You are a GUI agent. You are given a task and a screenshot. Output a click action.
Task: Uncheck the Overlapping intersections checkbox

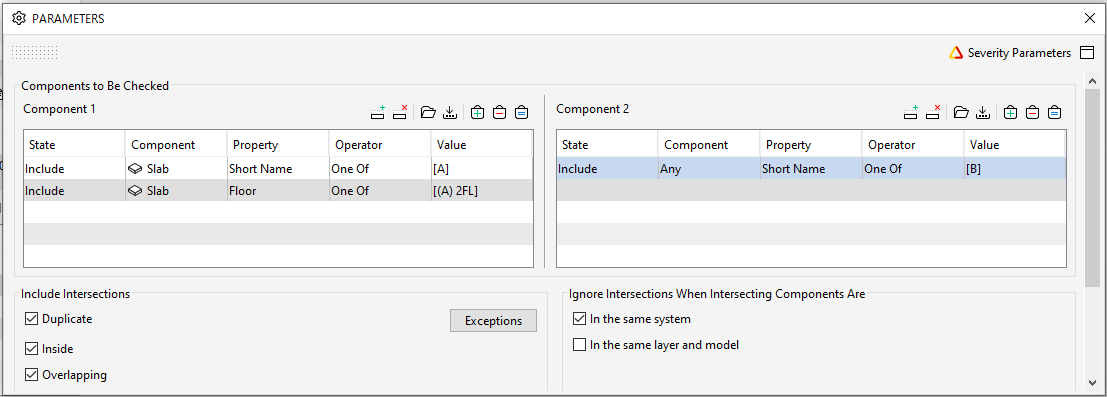point(31,374)
